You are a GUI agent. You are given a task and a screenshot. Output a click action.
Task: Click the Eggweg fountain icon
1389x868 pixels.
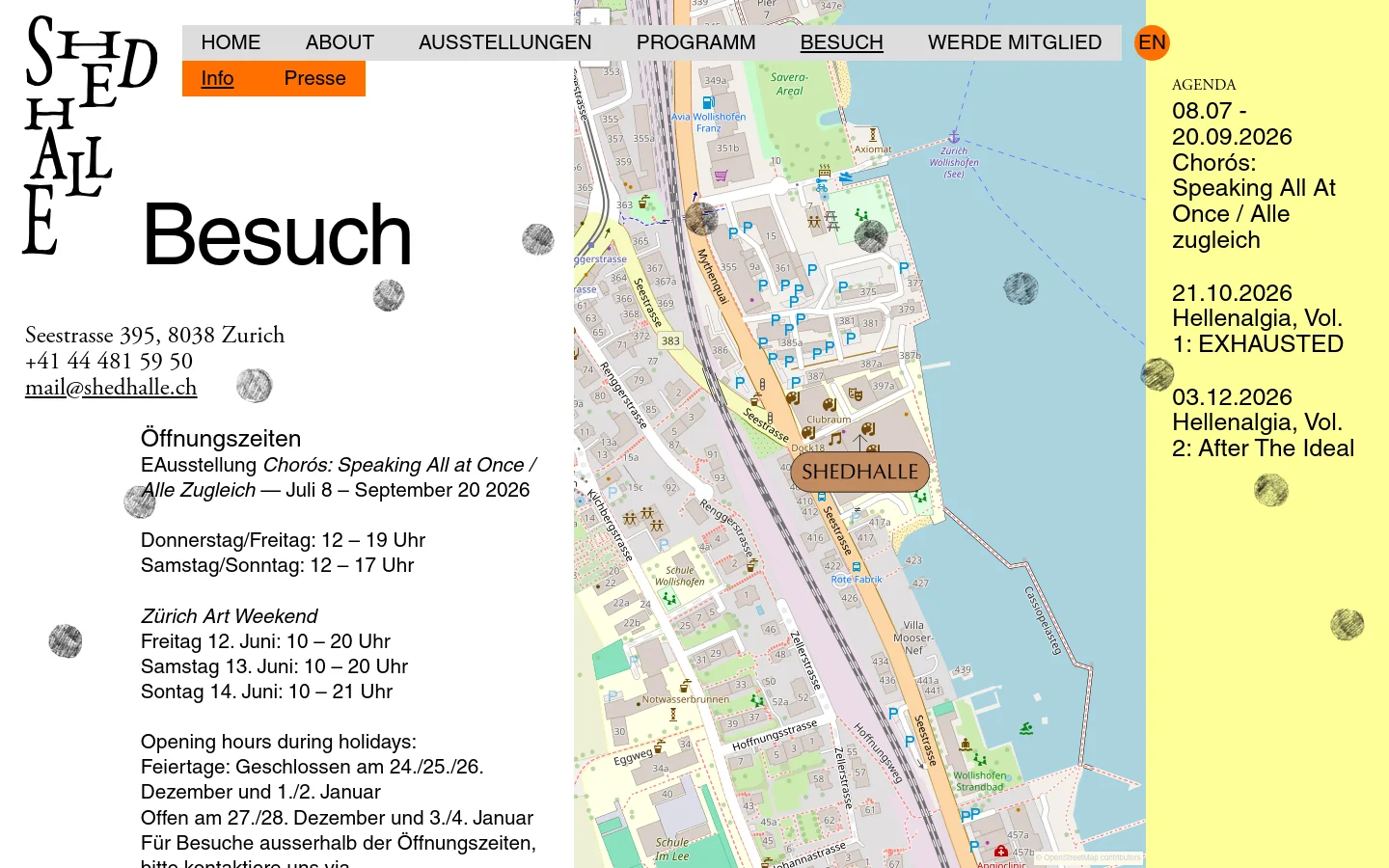pyautogui.click(x=660, y=746)
